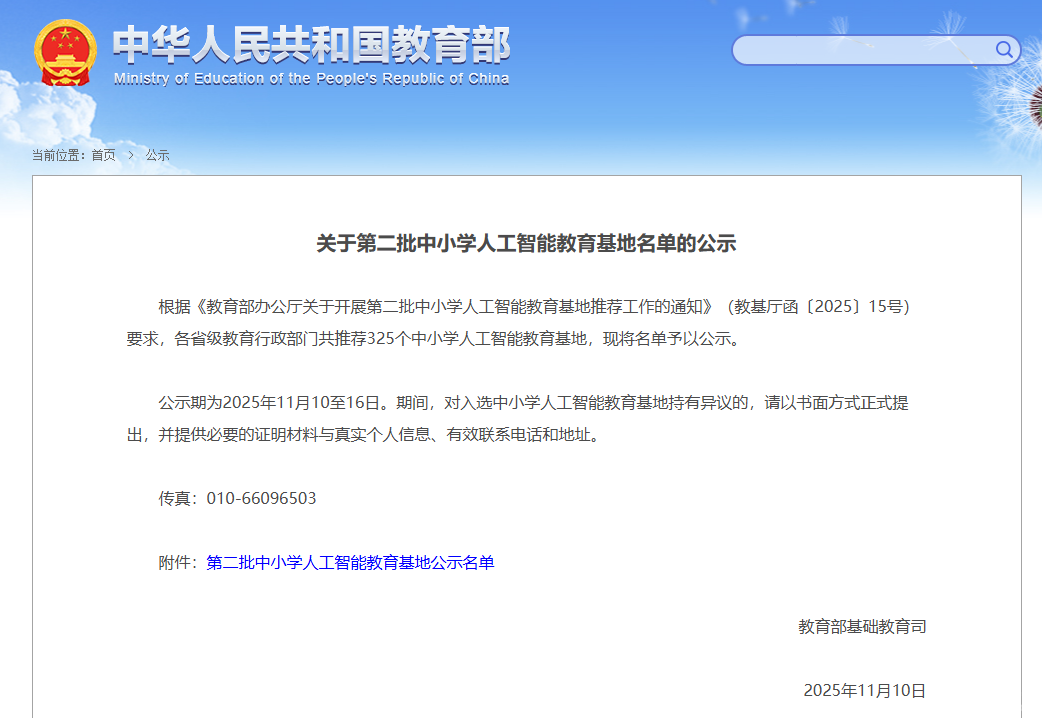Click the date 2025年11月10日 at bottom
Viewport: 1042px width, 718px height.
[x=864, y=691]
